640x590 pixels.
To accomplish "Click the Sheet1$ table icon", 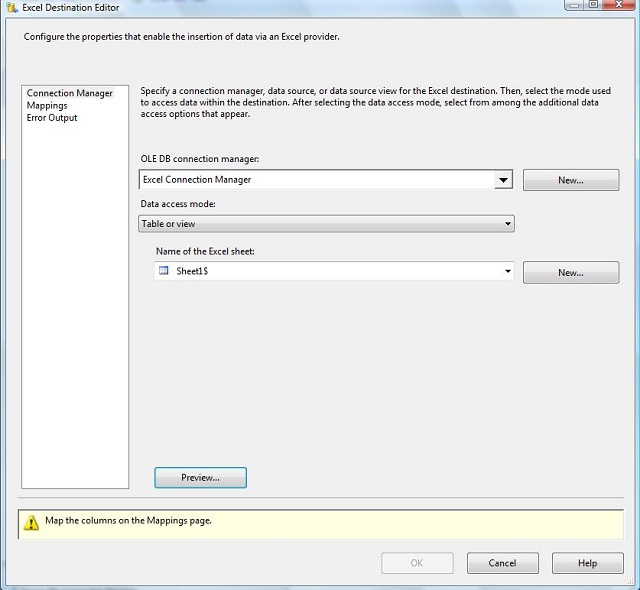I will (164, 271).
